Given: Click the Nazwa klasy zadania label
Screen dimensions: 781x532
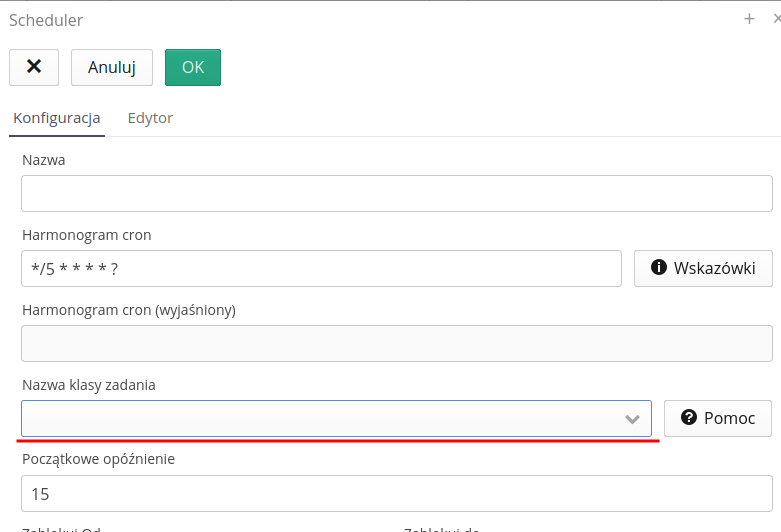Looking at the screenshot, I should (x=89, y=385).
